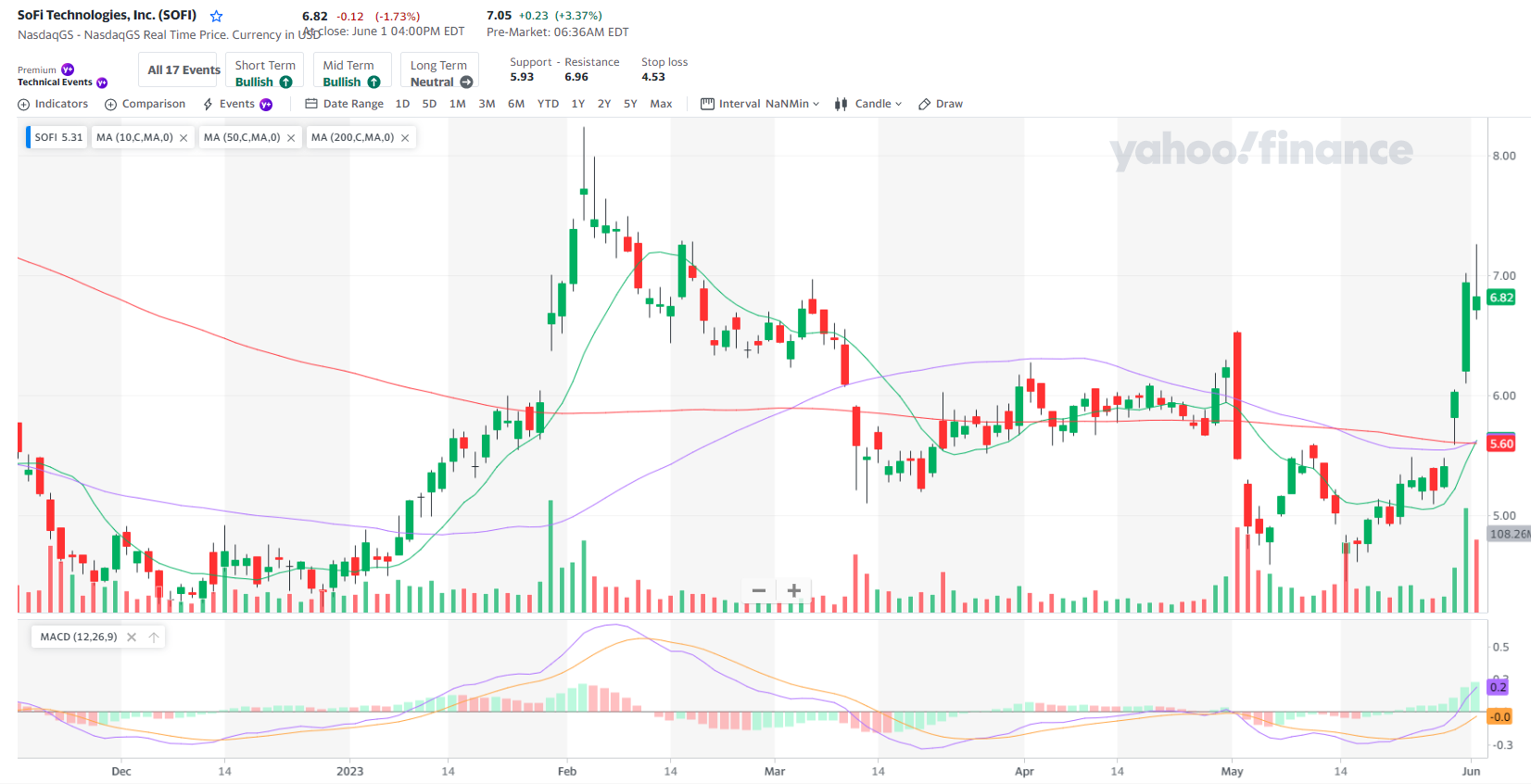Click the MA (10,C,MA,0) legend label
Viewport: 1531px width, 784px height.
click(x=134, y=137)
